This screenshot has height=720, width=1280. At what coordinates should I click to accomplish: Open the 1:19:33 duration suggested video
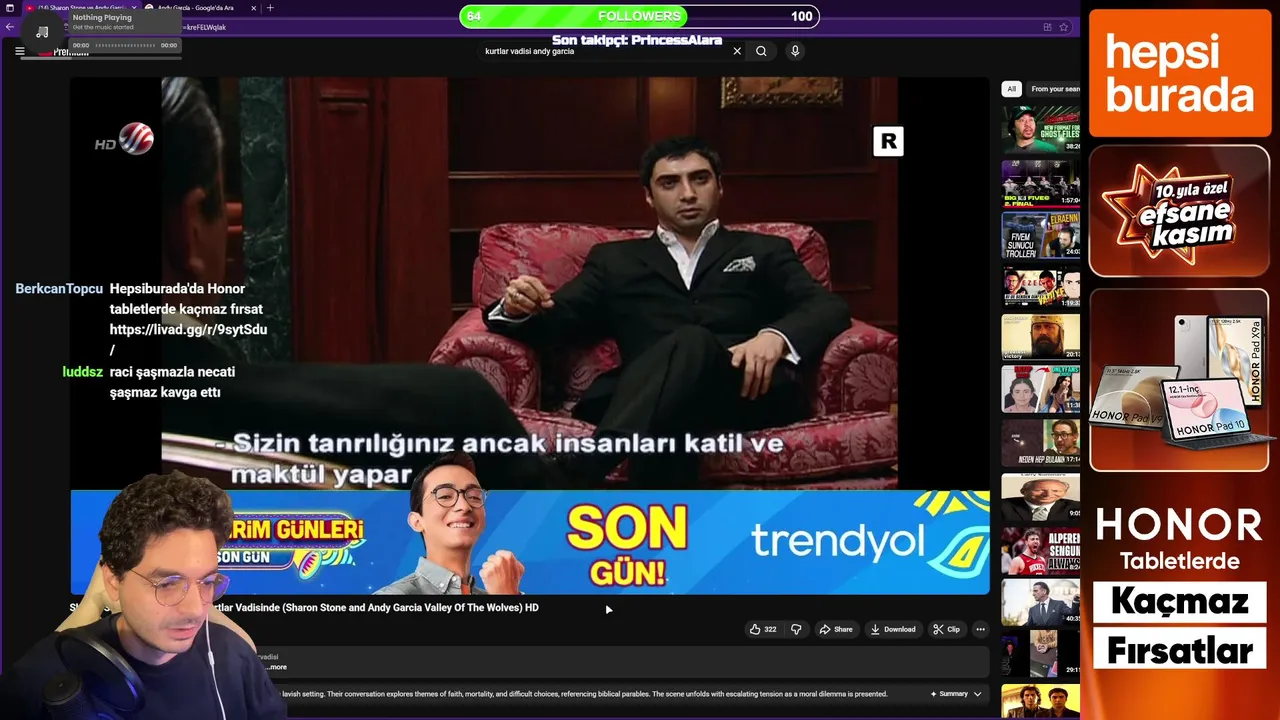[1041, 287]
